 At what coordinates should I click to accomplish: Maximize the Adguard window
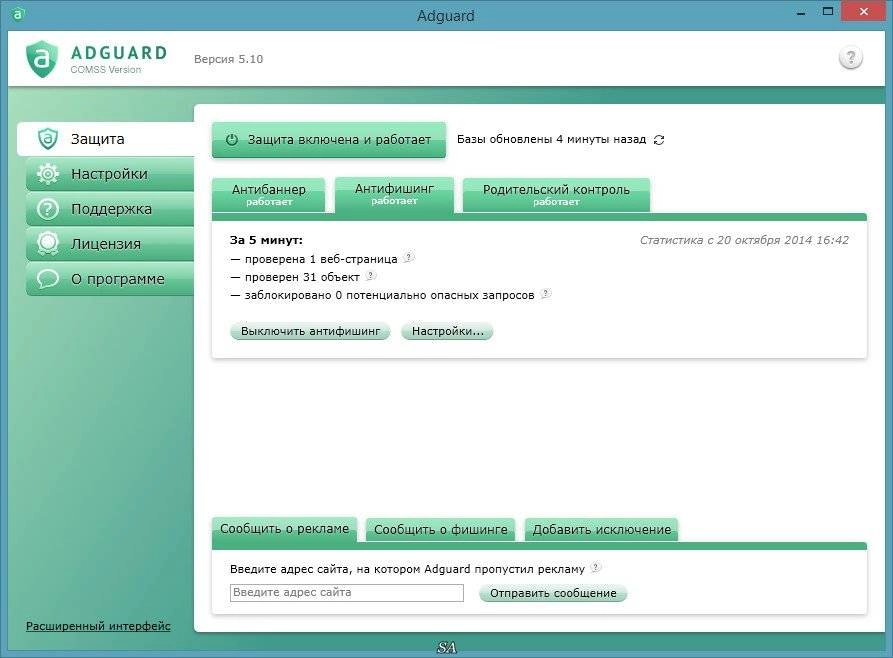click(828, 11)
